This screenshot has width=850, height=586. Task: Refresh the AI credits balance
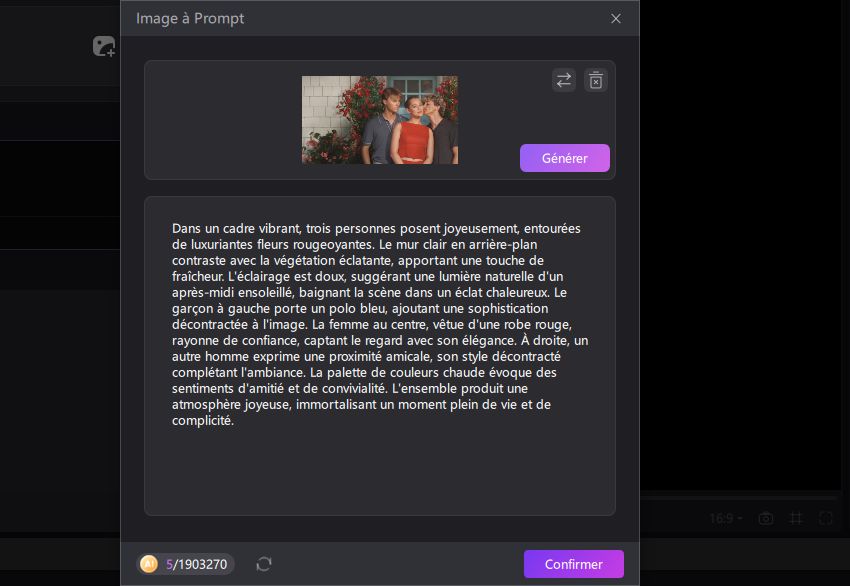(x=263, y=564)
